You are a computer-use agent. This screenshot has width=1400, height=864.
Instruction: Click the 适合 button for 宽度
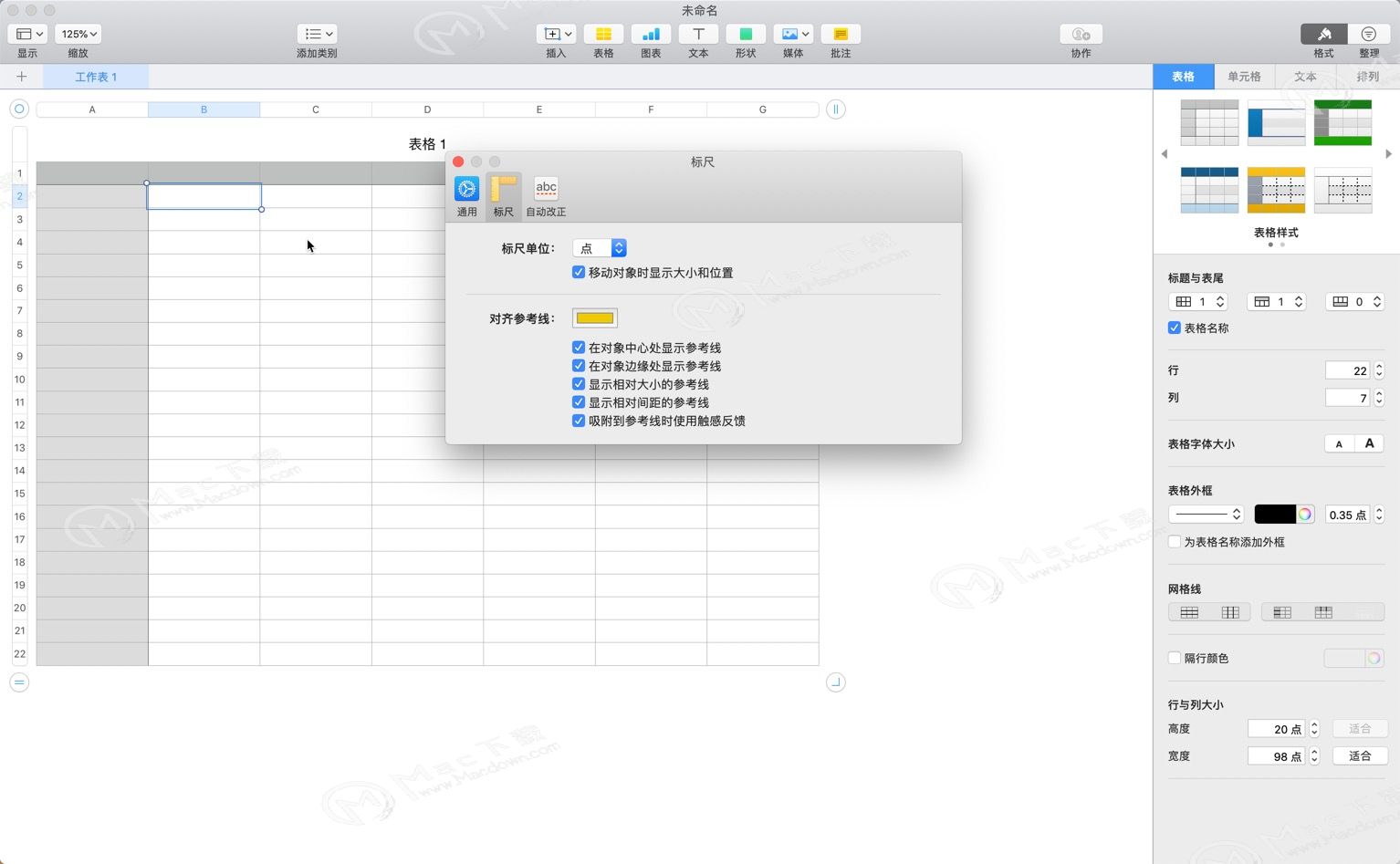coord(1360,756)
